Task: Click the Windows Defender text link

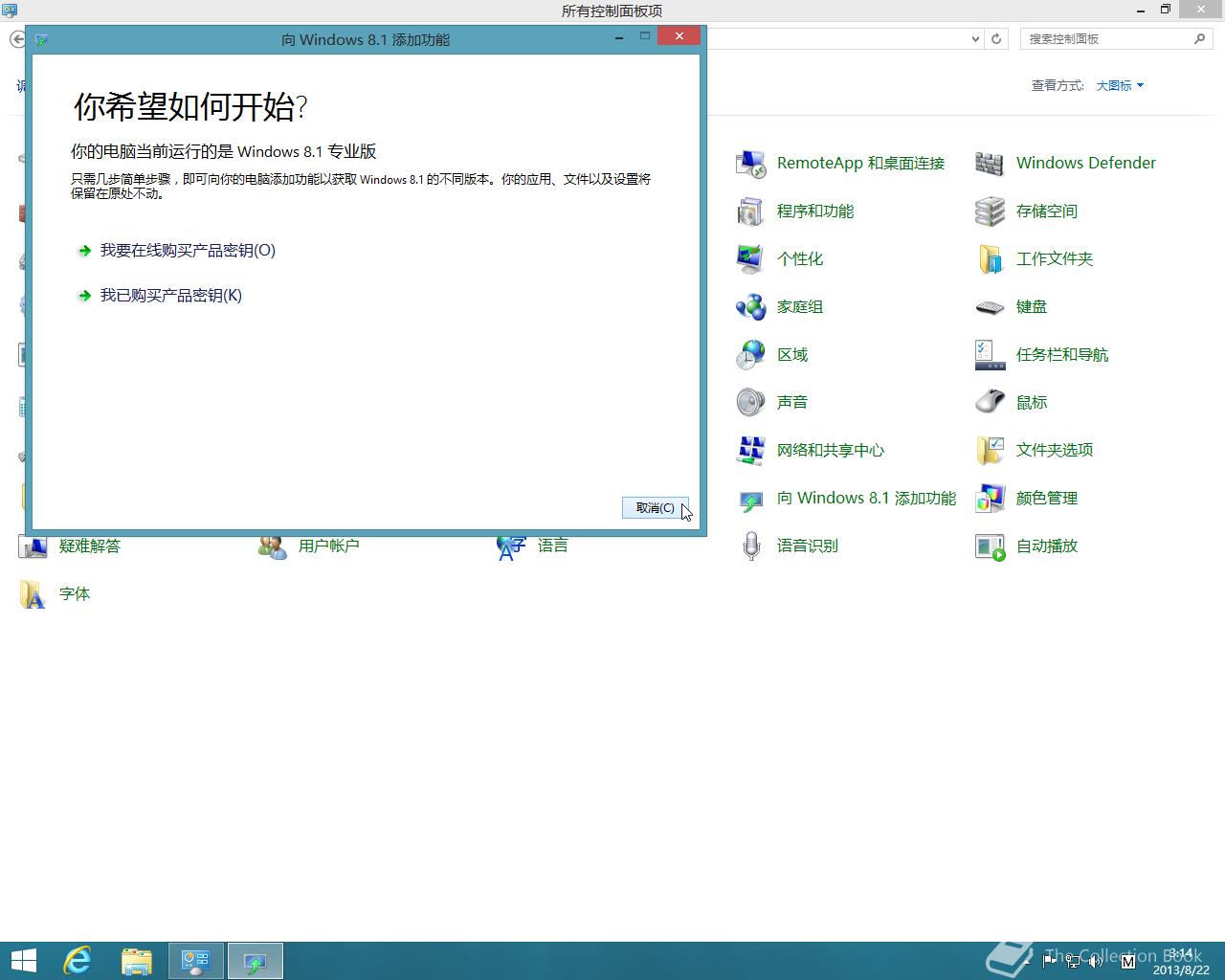Action: (x=1086, y=164)
